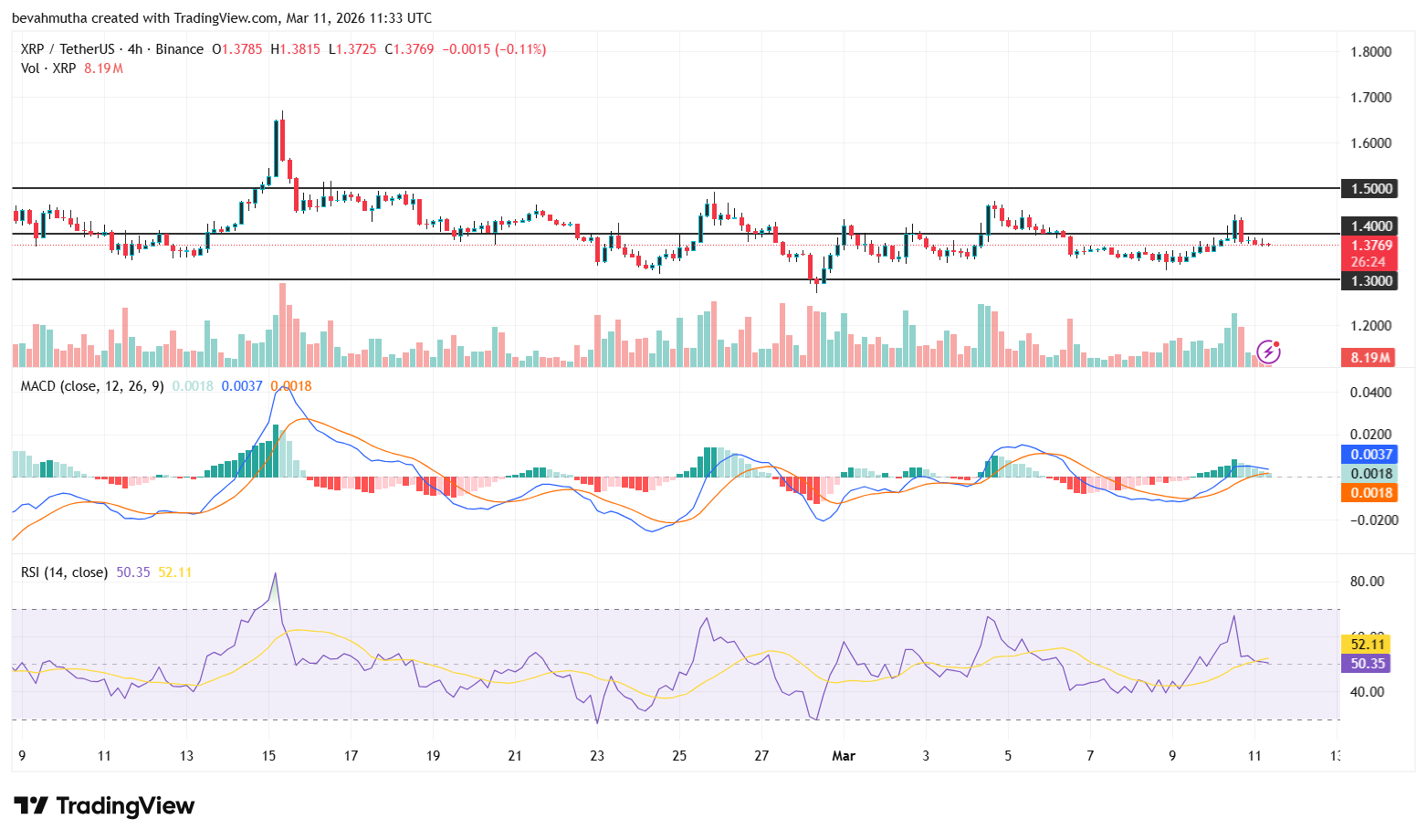Click the Mar label on the date axis
The width and height of the screenshot is (1427, 840).
[844, 756]
